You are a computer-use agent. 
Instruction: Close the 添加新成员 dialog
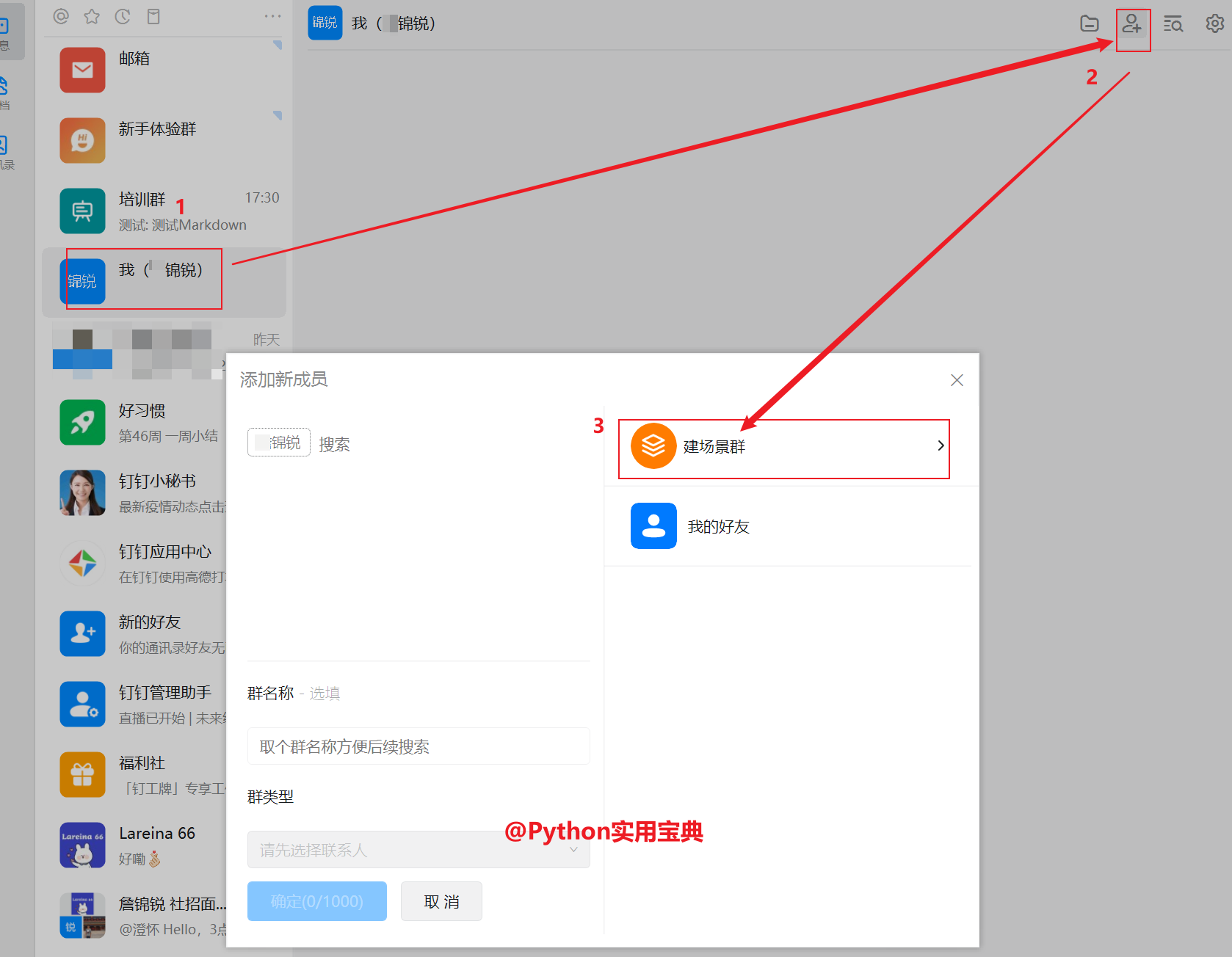(x=957, y=380)
